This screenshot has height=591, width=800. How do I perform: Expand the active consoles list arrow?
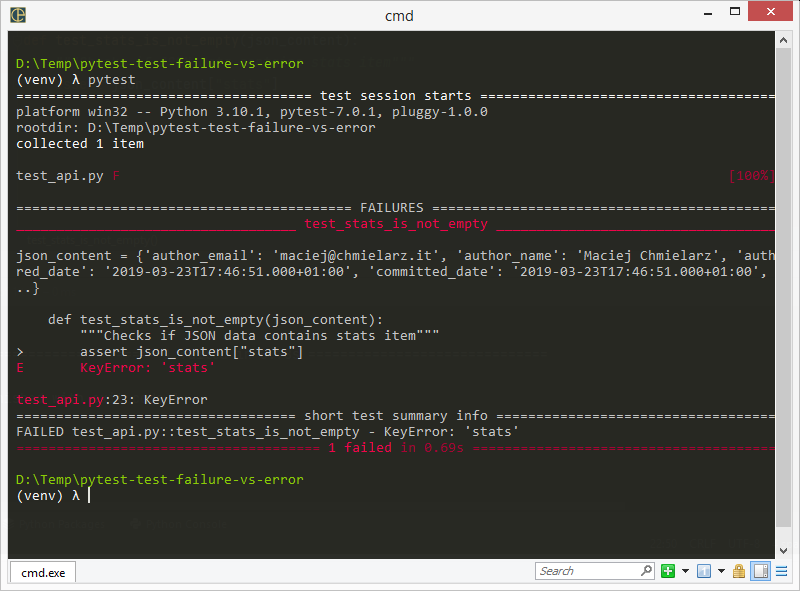click(x=720, y=571)
